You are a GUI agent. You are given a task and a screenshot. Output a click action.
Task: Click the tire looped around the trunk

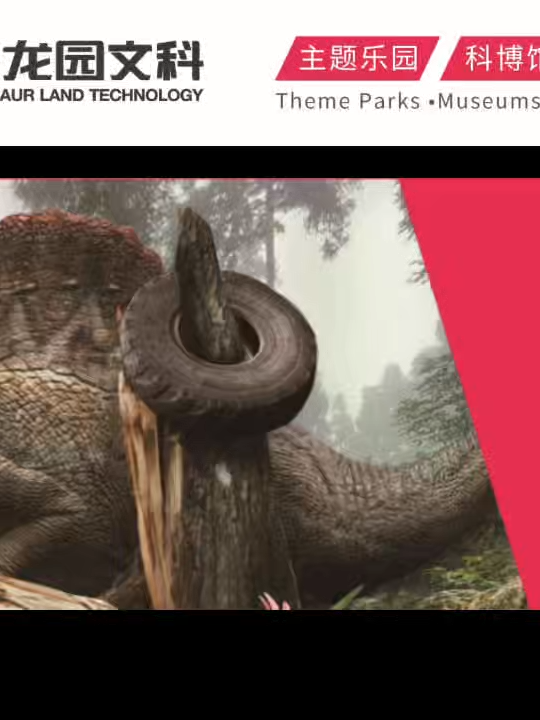tap(219, 351)
